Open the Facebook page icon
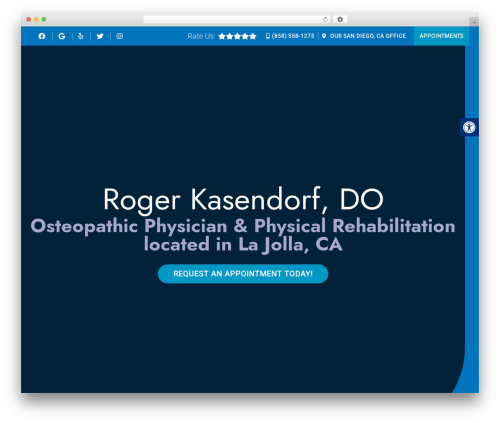This screenshot has height=423, width=500. click(x=42, y=36)
